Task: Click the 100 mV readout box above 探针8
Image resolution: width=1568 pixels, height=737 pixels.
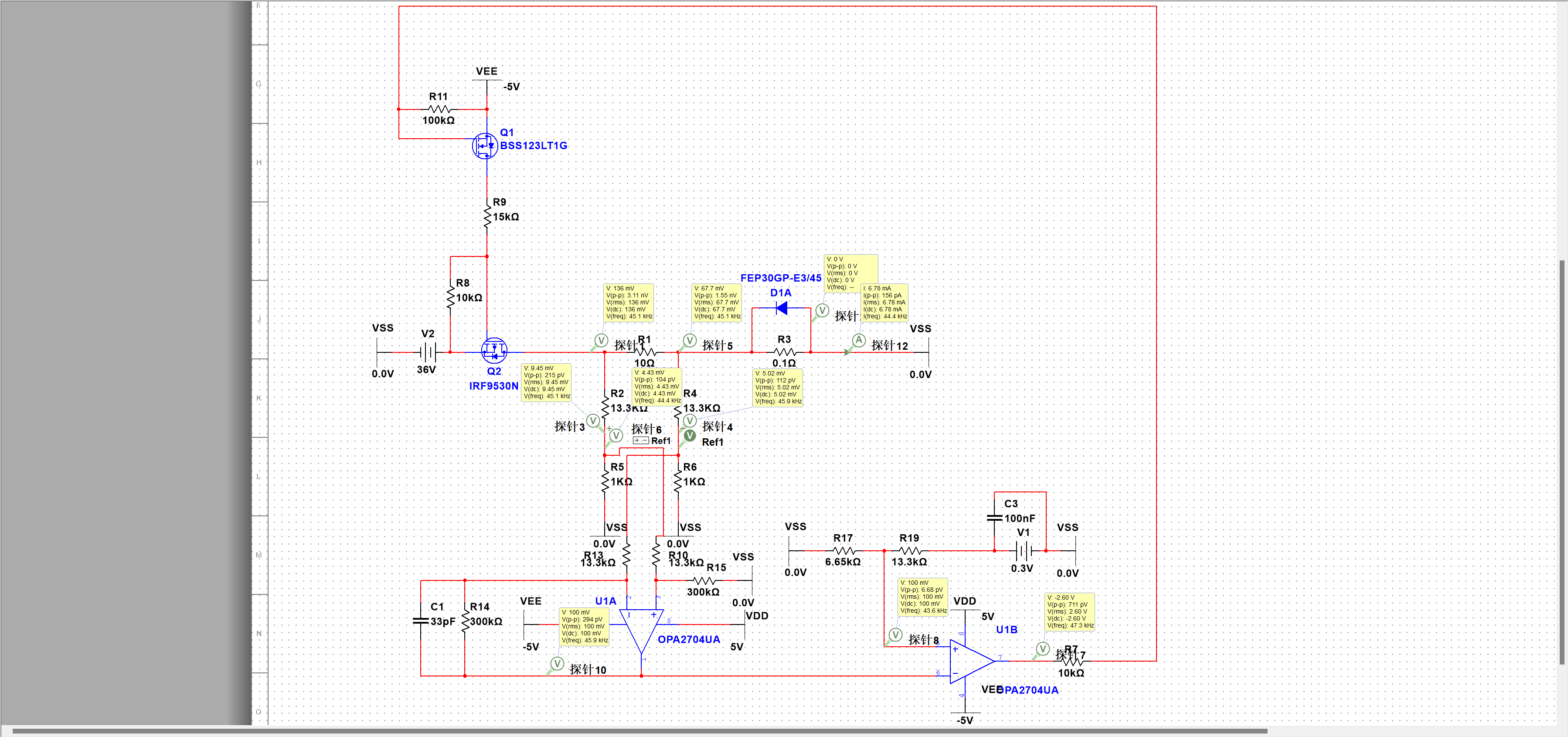Action: click(923, 597)
